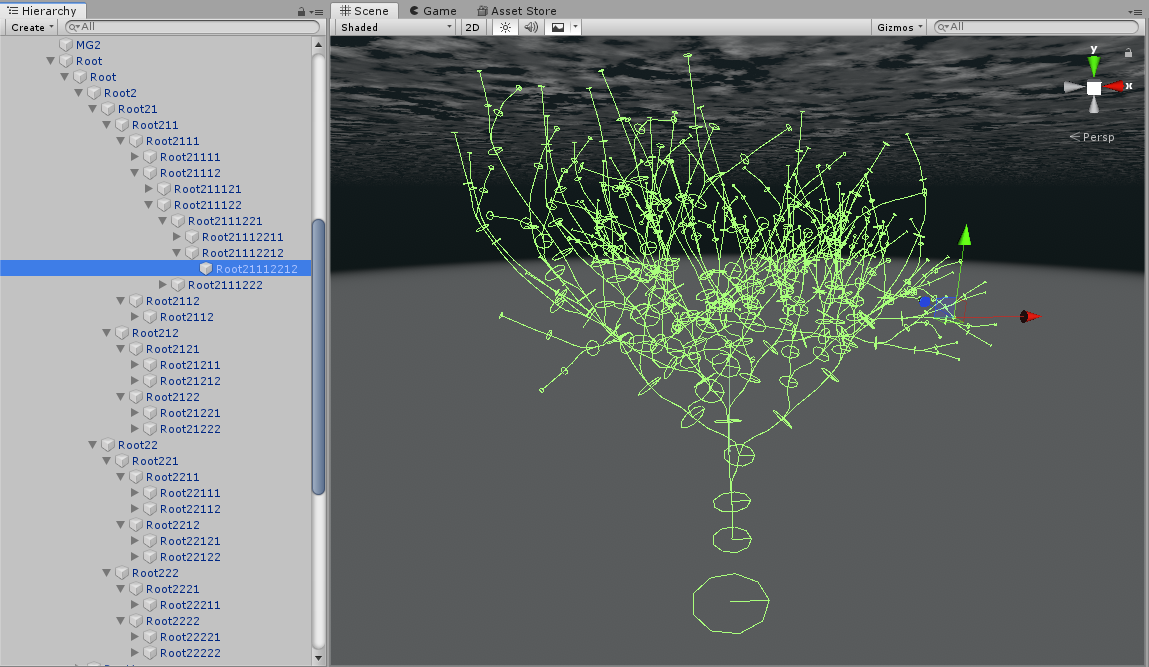Select Root21222 in Hierarchy
This screenshot has width=1149, height=667.
(x=190, y=429)
